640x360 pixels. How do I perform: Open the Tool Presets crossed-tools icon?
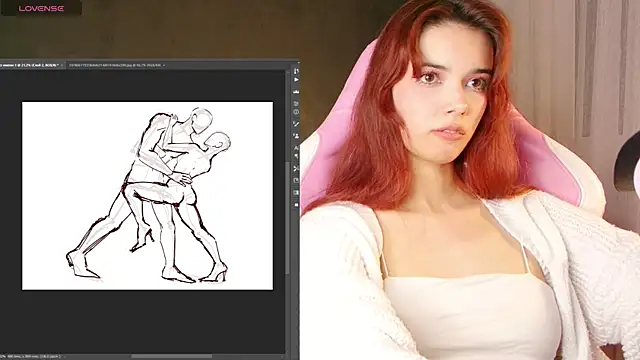[x=296, y=168]
